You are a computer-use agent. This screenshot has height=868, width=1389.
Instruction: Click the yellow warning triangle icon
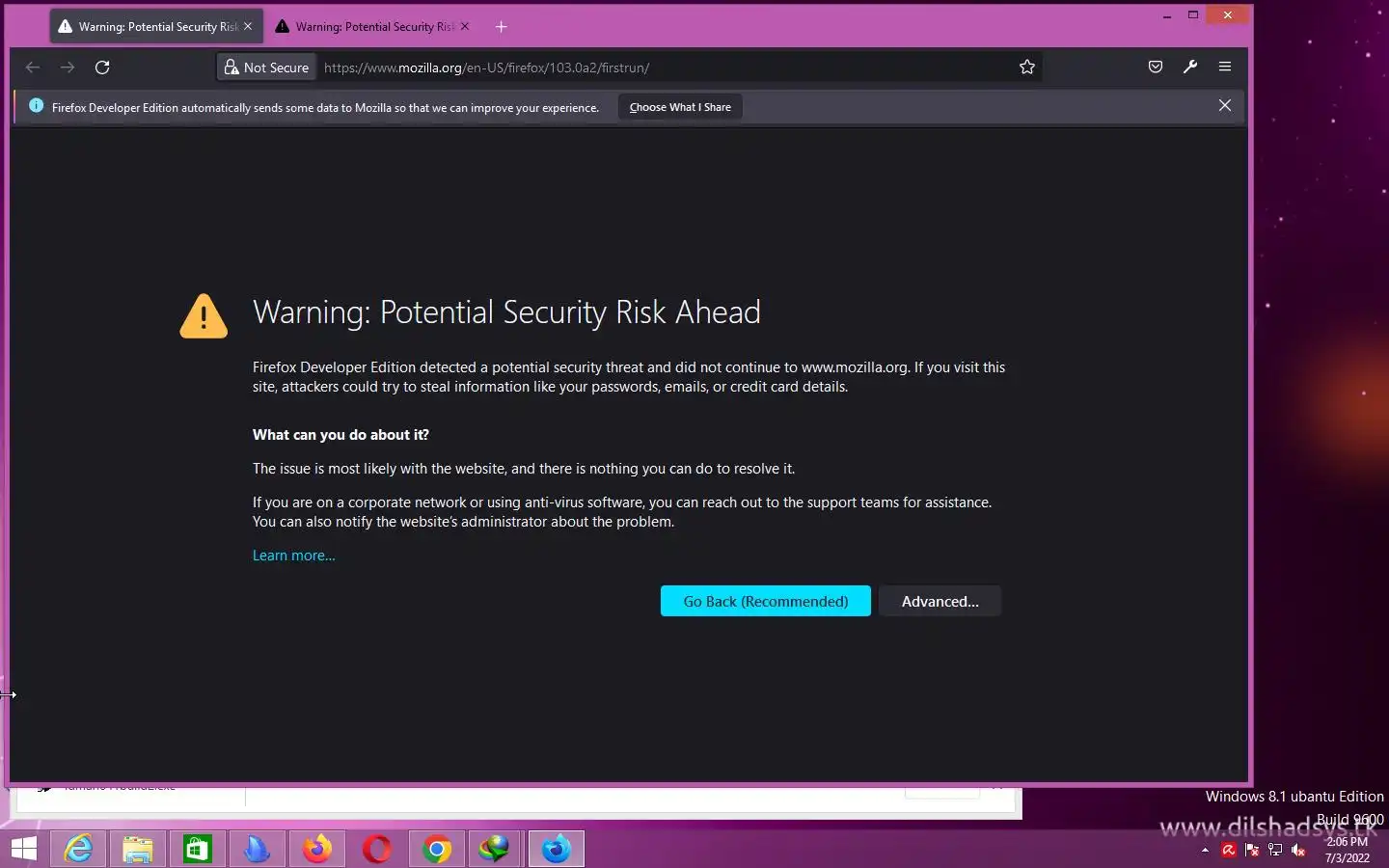204,316
